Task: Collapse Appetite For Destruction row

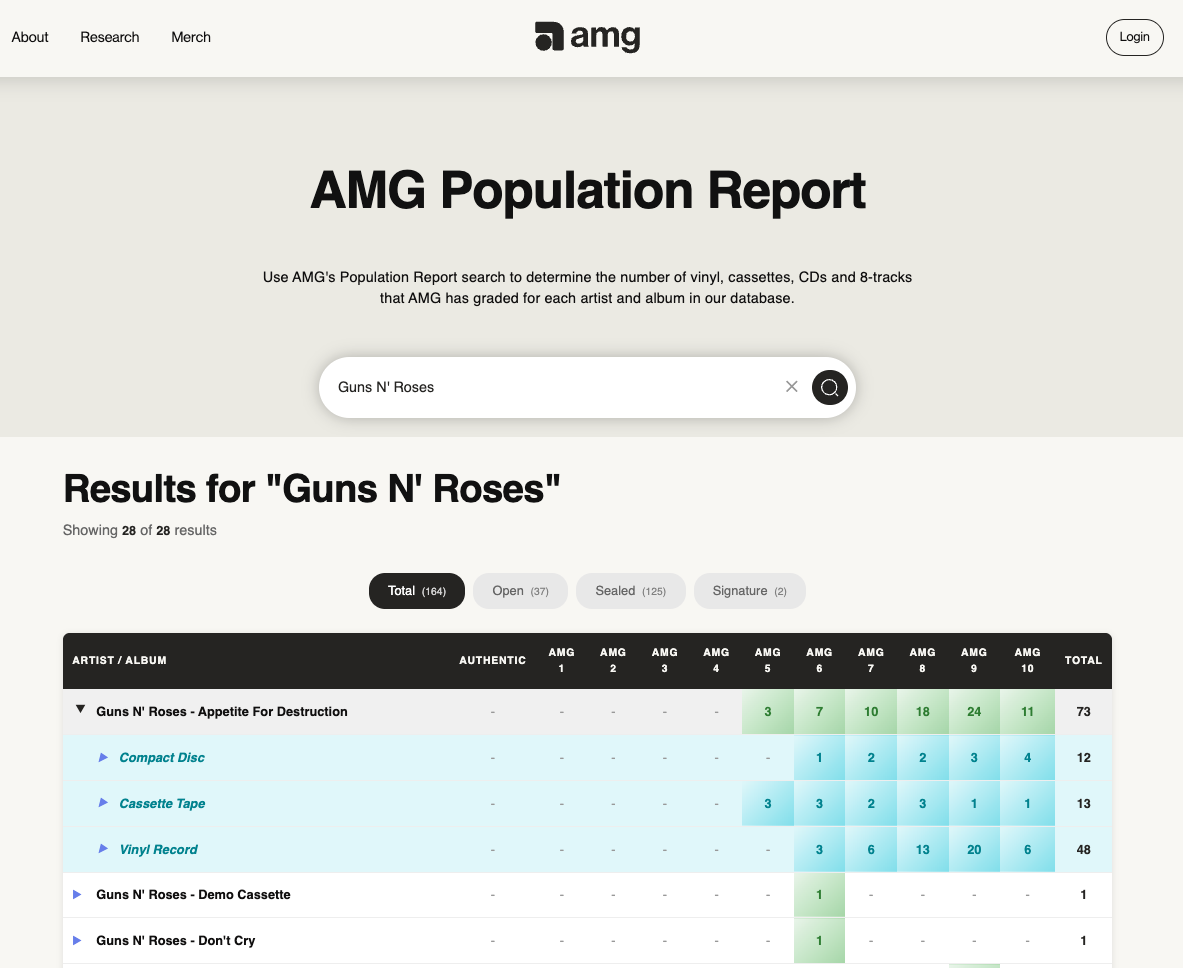Action: [80, 710]
